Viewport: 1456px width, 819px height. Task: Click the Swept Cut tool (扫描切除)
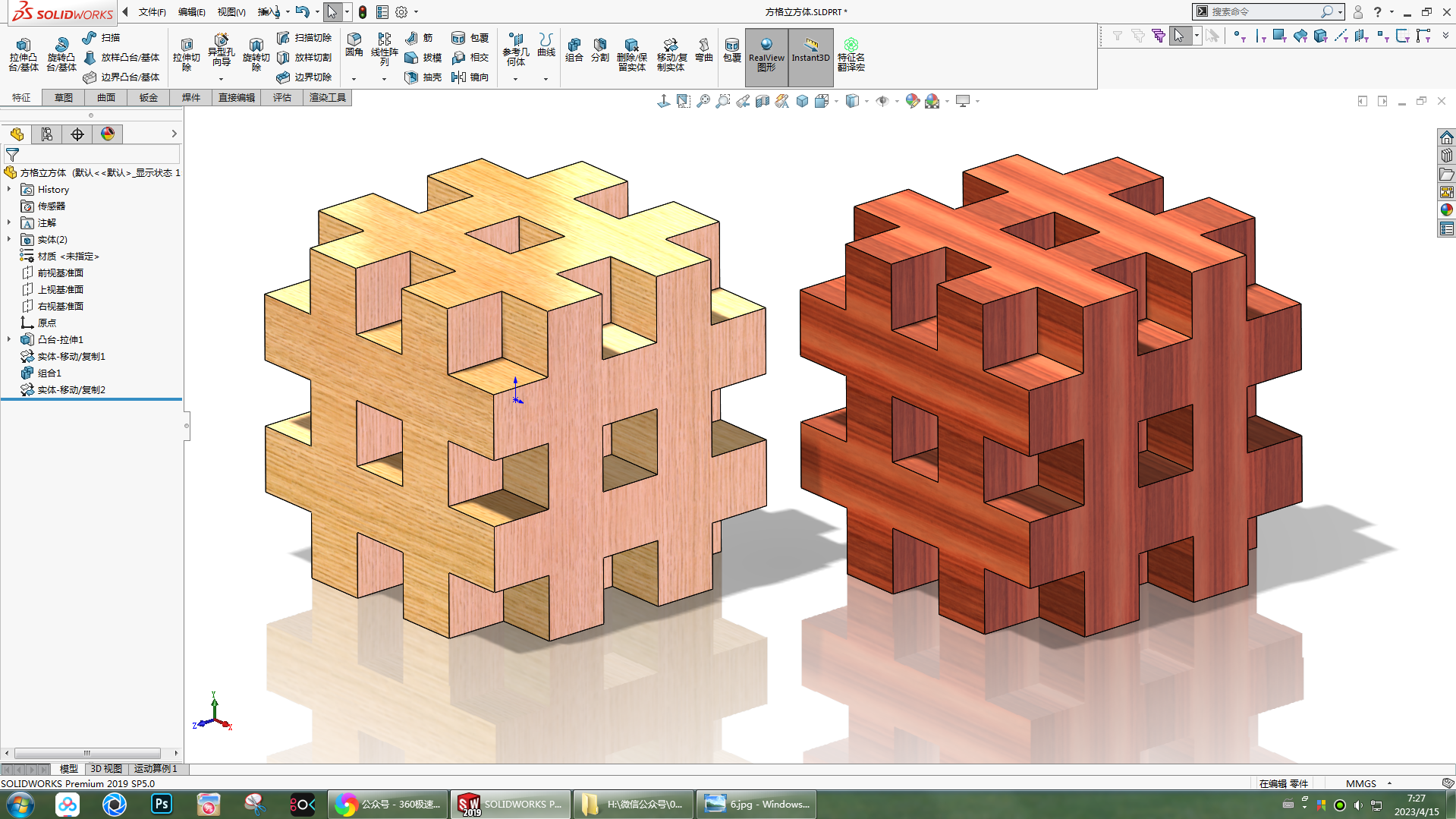coord(304,37)
